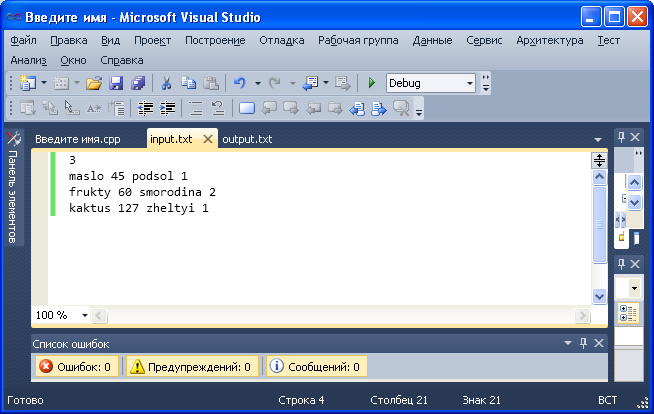
Task: Click the New Project toolbar icon
Action: (x=28, y=83)
